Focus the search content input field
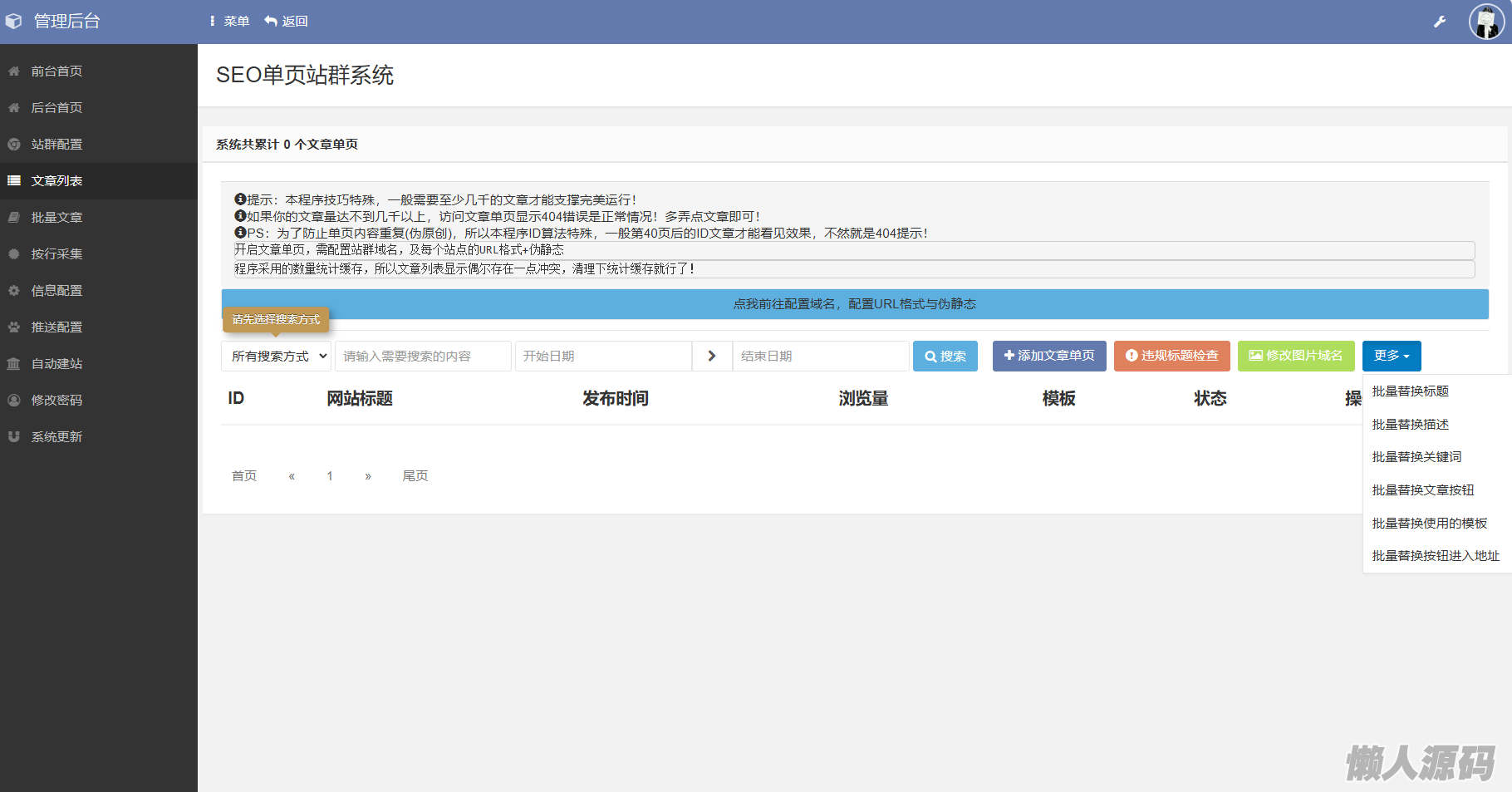This screenshot has width=1512, height=792. coord(423,356)
